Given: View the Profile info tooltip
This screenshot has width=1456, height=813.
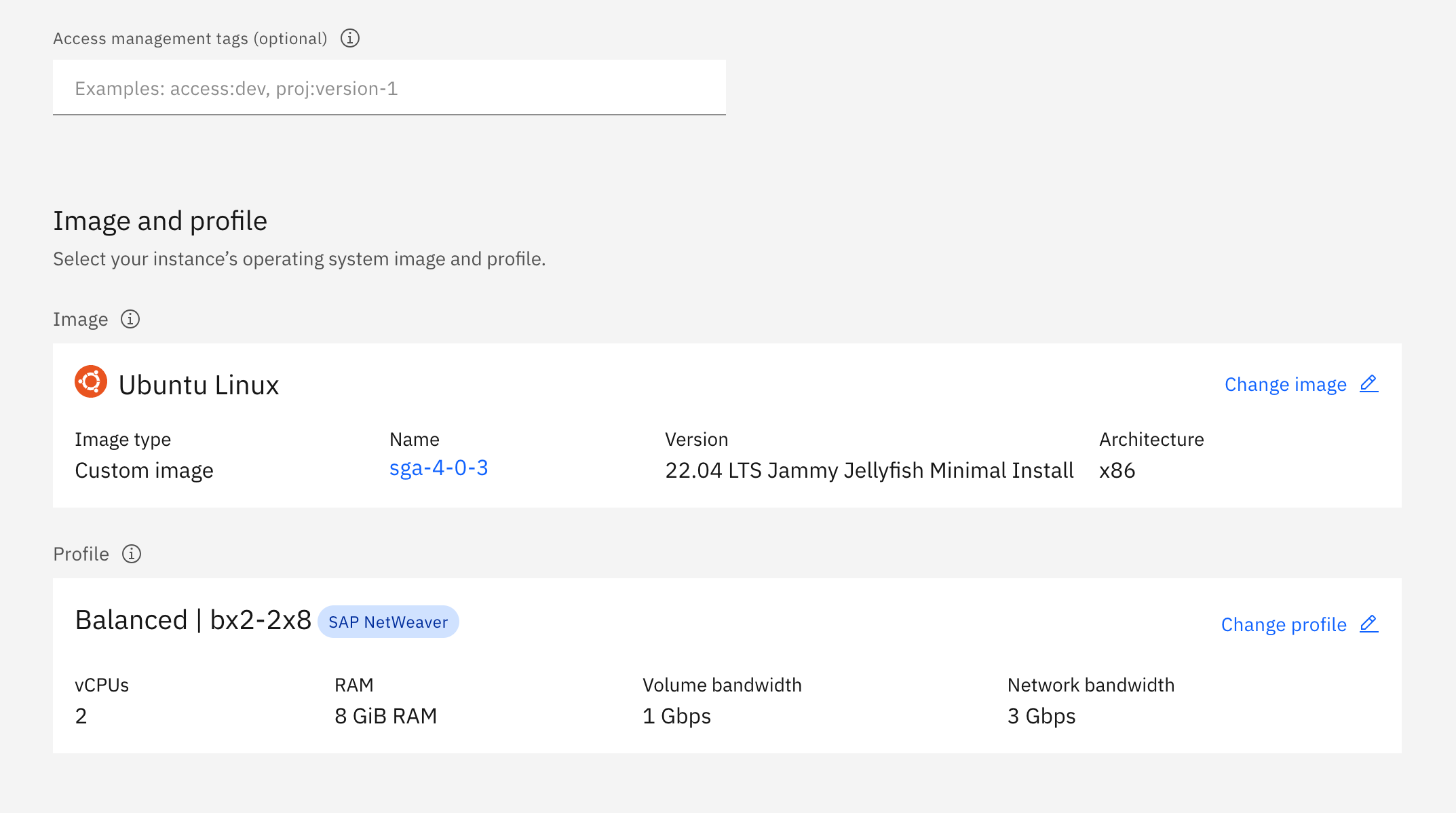Looking at the screenshot, I should pyautogui.click(x=131, y=554).
